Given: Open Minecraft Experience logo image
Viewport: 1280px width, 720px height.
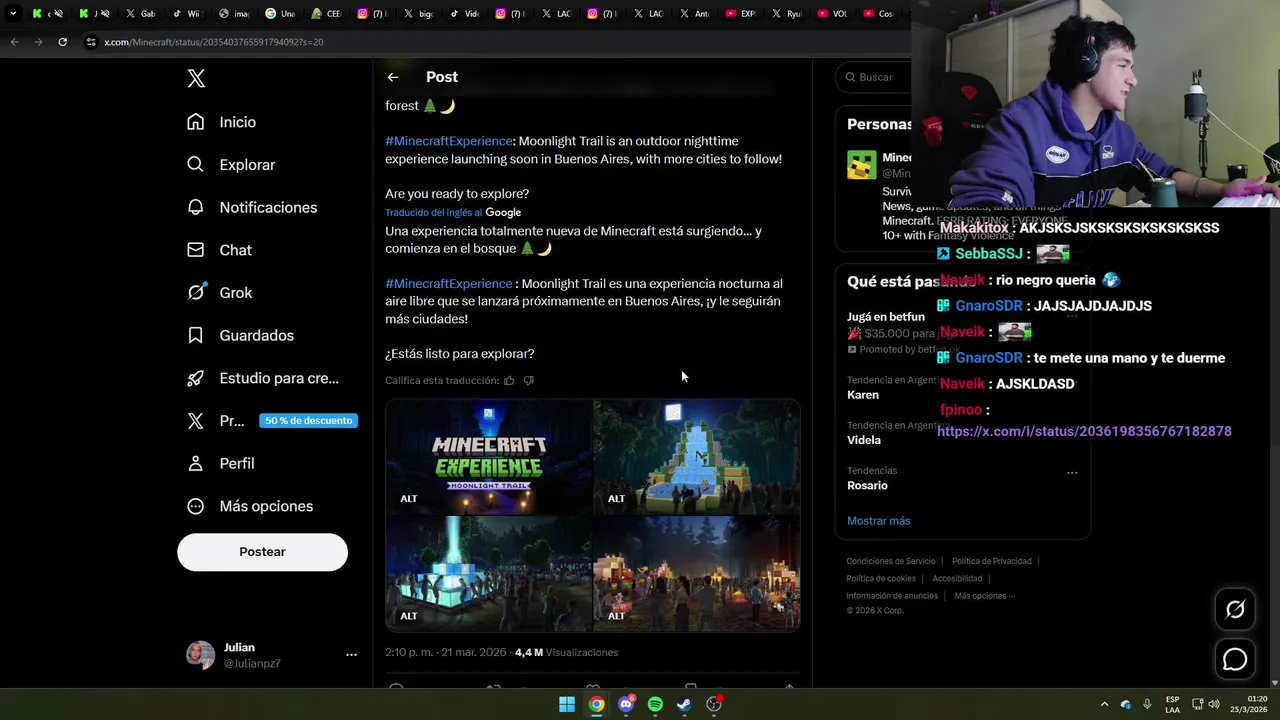Looking at the screenshot, I should [x=489, y=457].
